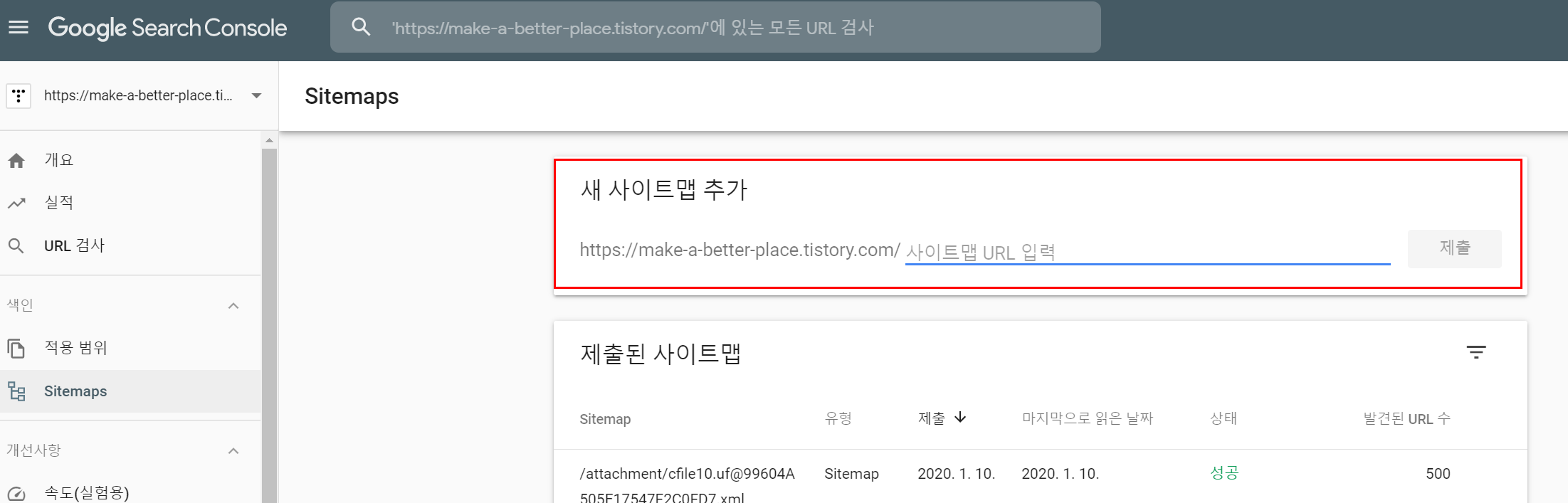1568x503 pixels.
Task: Click the 제출 submit button
Action: coord(1455,248)
